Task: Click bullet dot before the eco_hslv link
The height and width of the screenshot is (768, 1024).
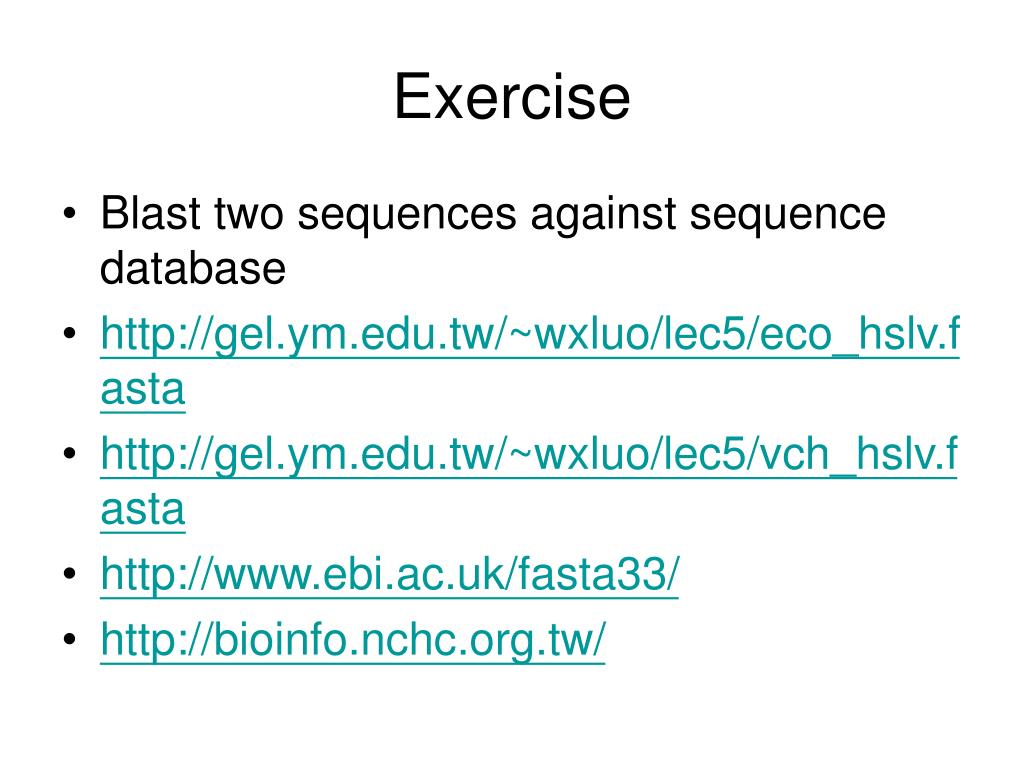Action: pos(70,334)
